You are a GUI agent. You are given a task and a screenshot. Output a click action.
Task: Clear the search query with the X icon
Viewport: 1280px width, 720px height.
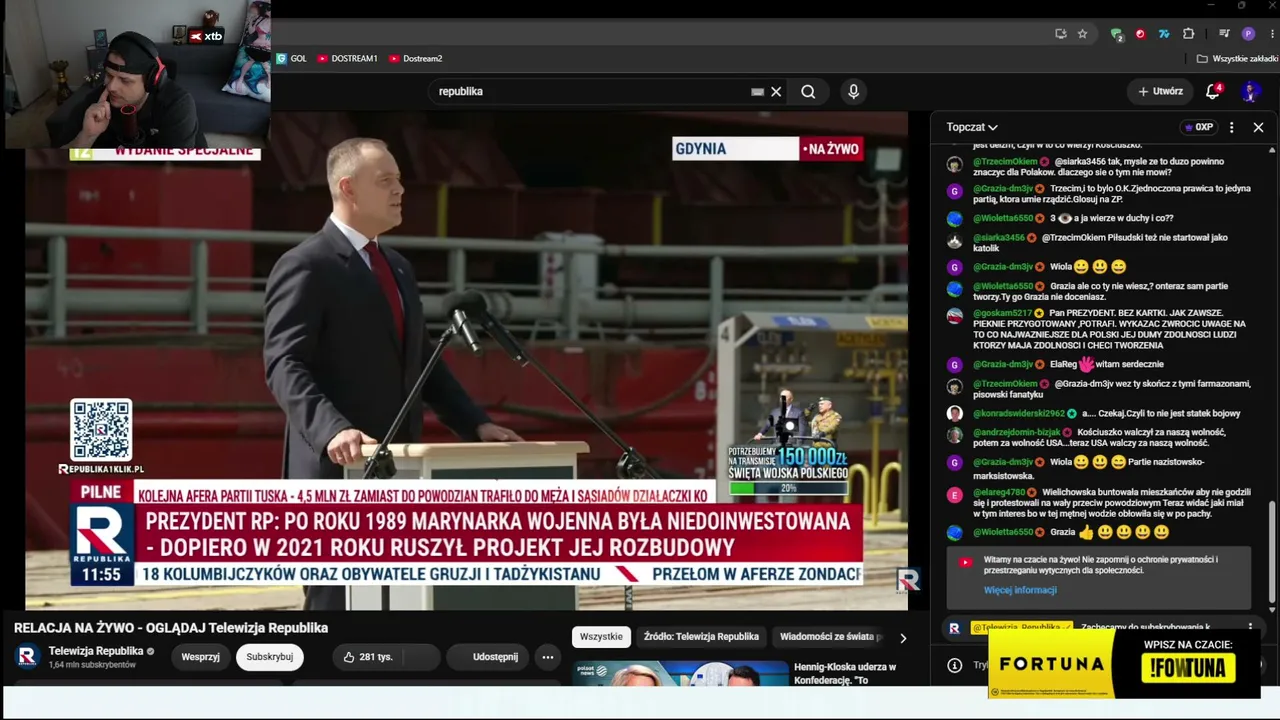point(776,92)
